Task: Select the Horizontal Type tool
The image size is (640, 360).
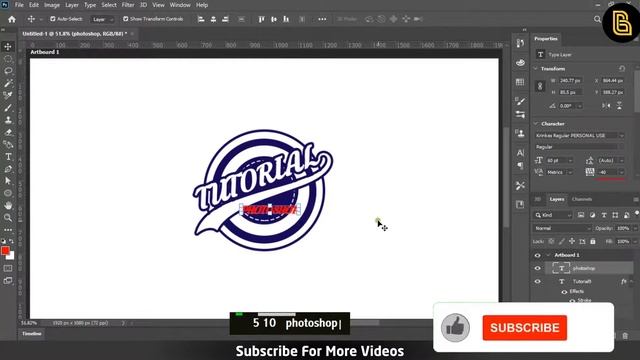Action: 8,157
